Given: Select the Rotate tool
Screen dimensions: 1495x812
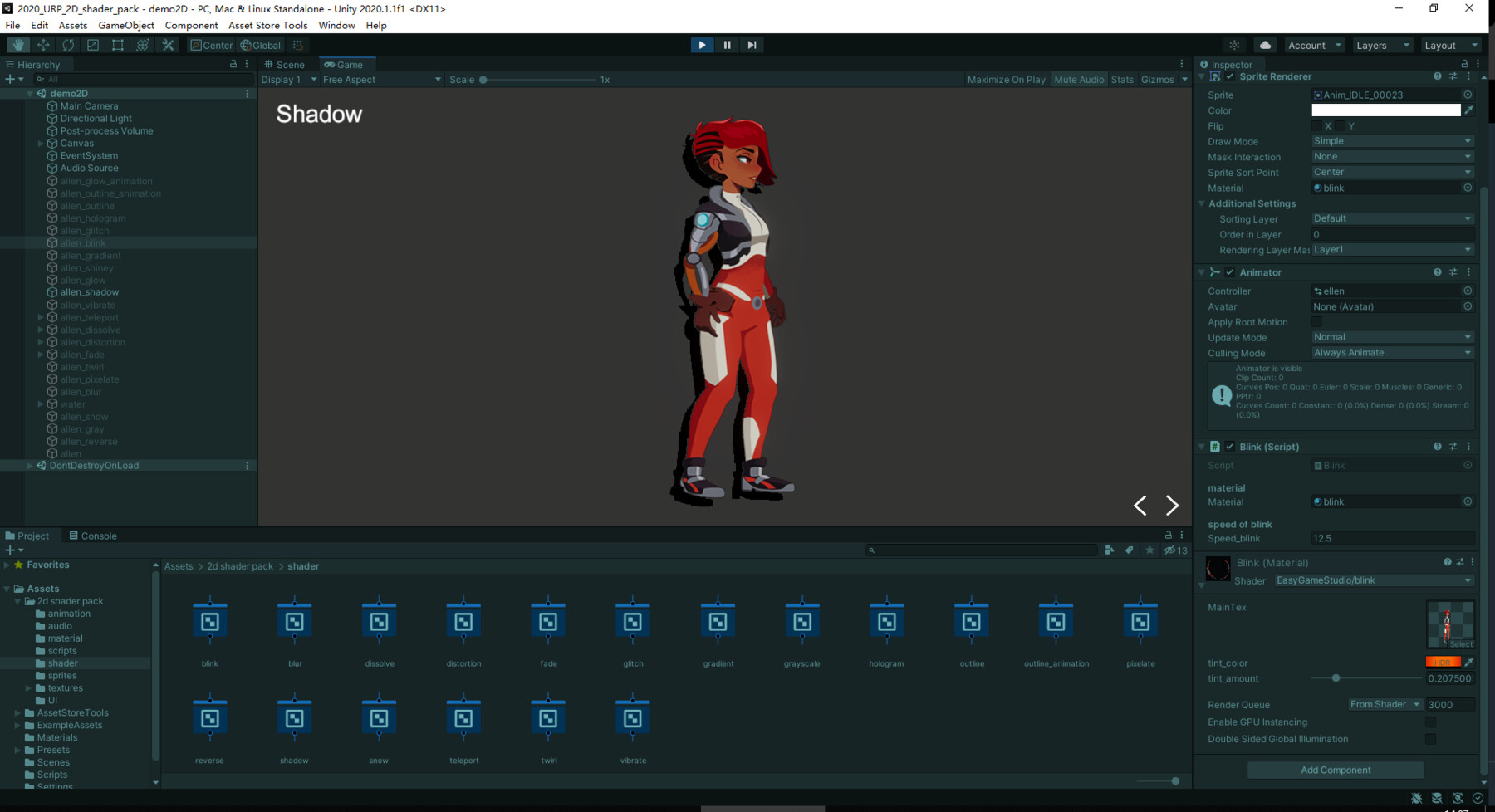Looking at the screenshot, I should (66, 45).
